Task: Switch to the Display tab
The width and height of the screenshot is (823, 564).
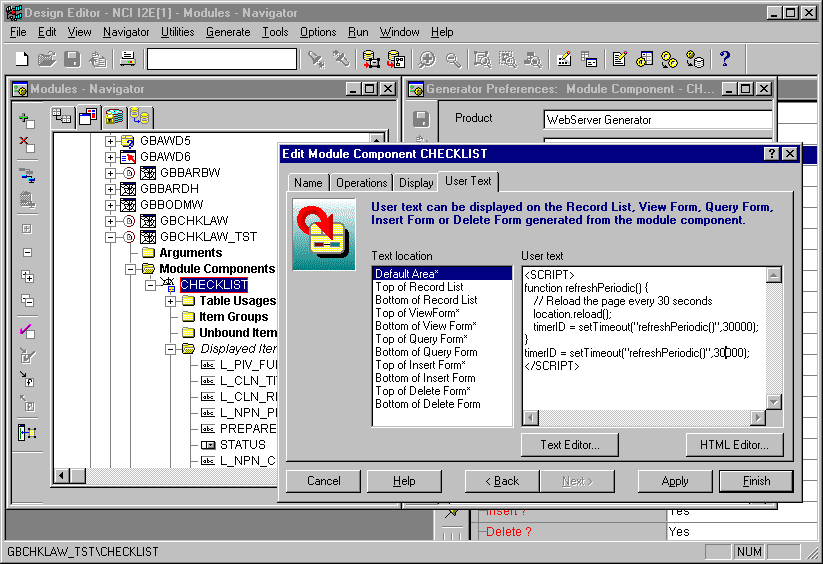Action: 416,183
